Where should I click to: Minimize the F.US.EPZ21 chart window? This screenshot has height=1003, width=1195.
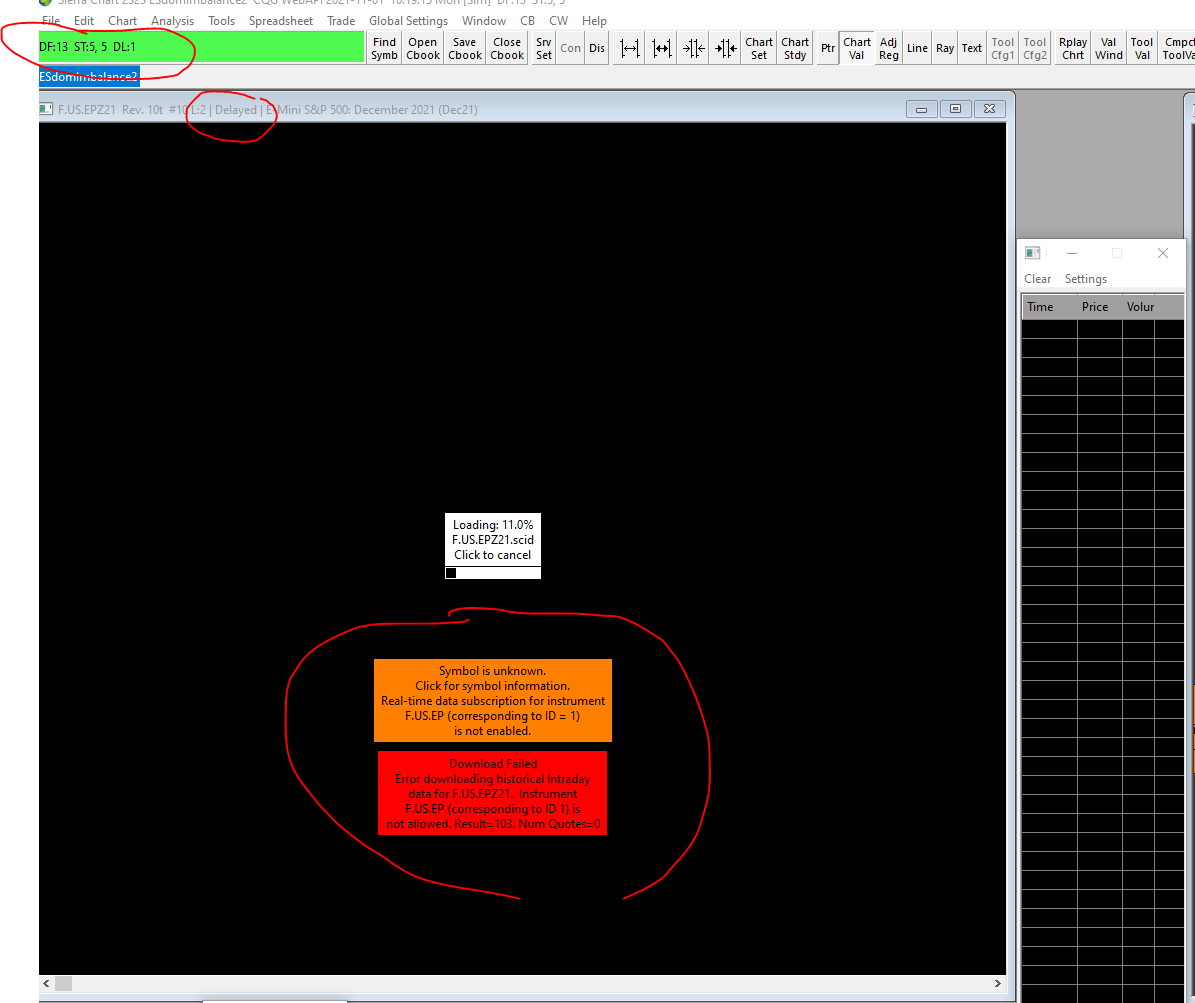coord(921,109)
